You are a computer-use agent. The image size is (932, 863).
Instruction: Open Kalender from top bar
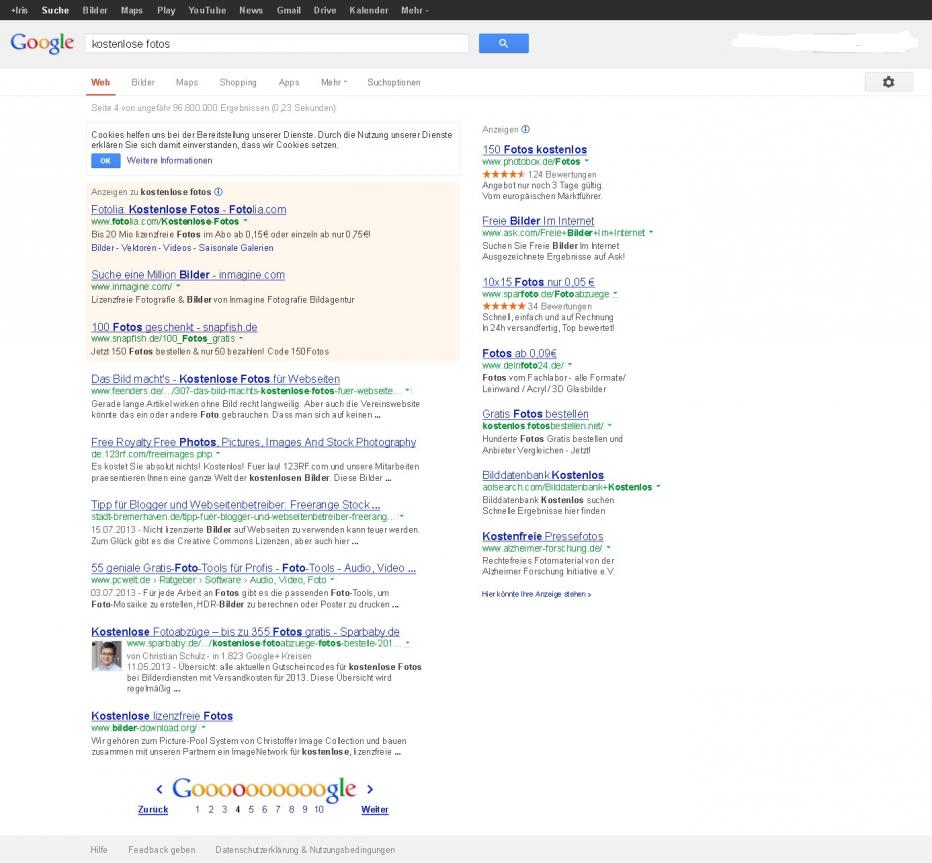369,10
